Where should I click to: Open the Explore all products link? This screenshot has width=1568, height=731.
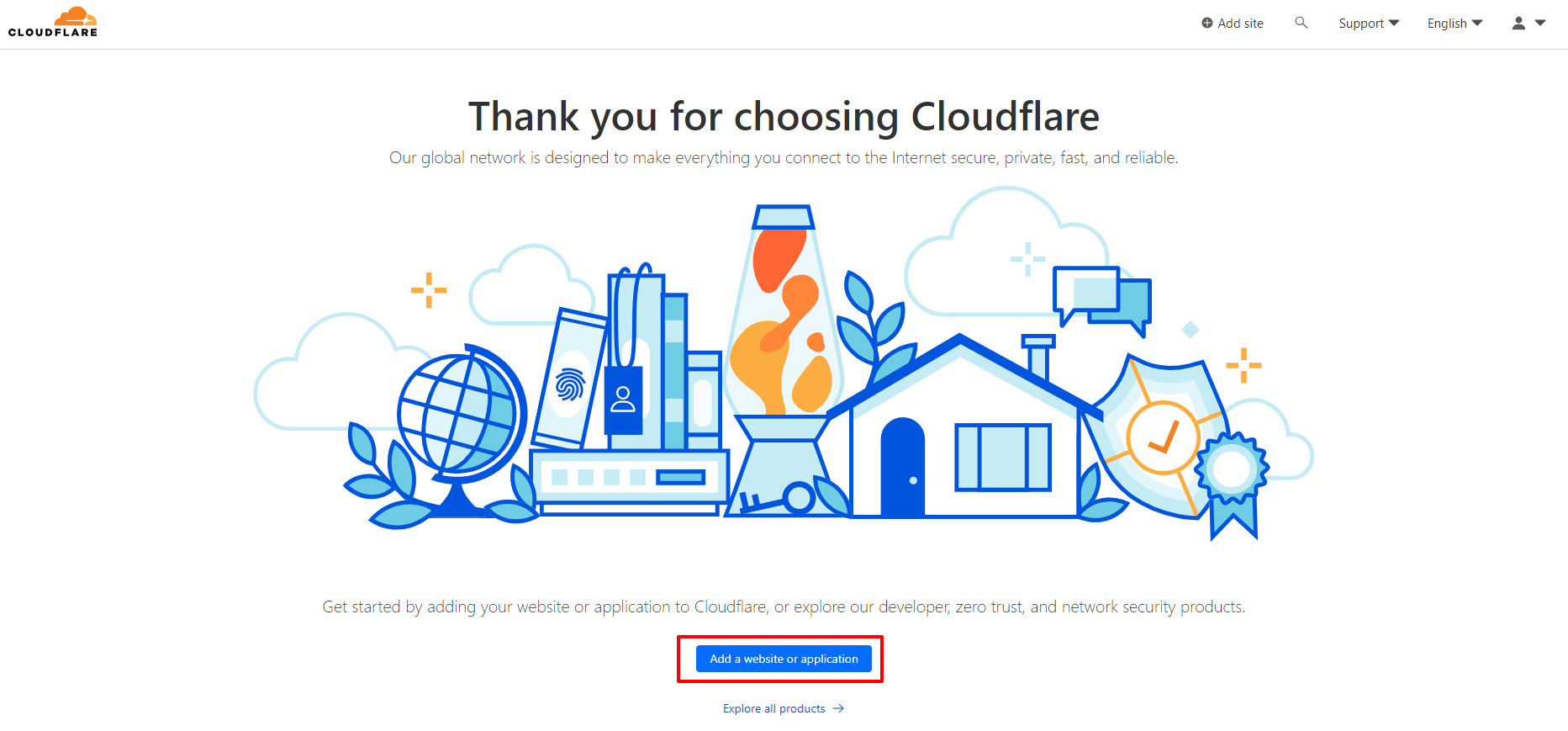(x=774, y=708)
